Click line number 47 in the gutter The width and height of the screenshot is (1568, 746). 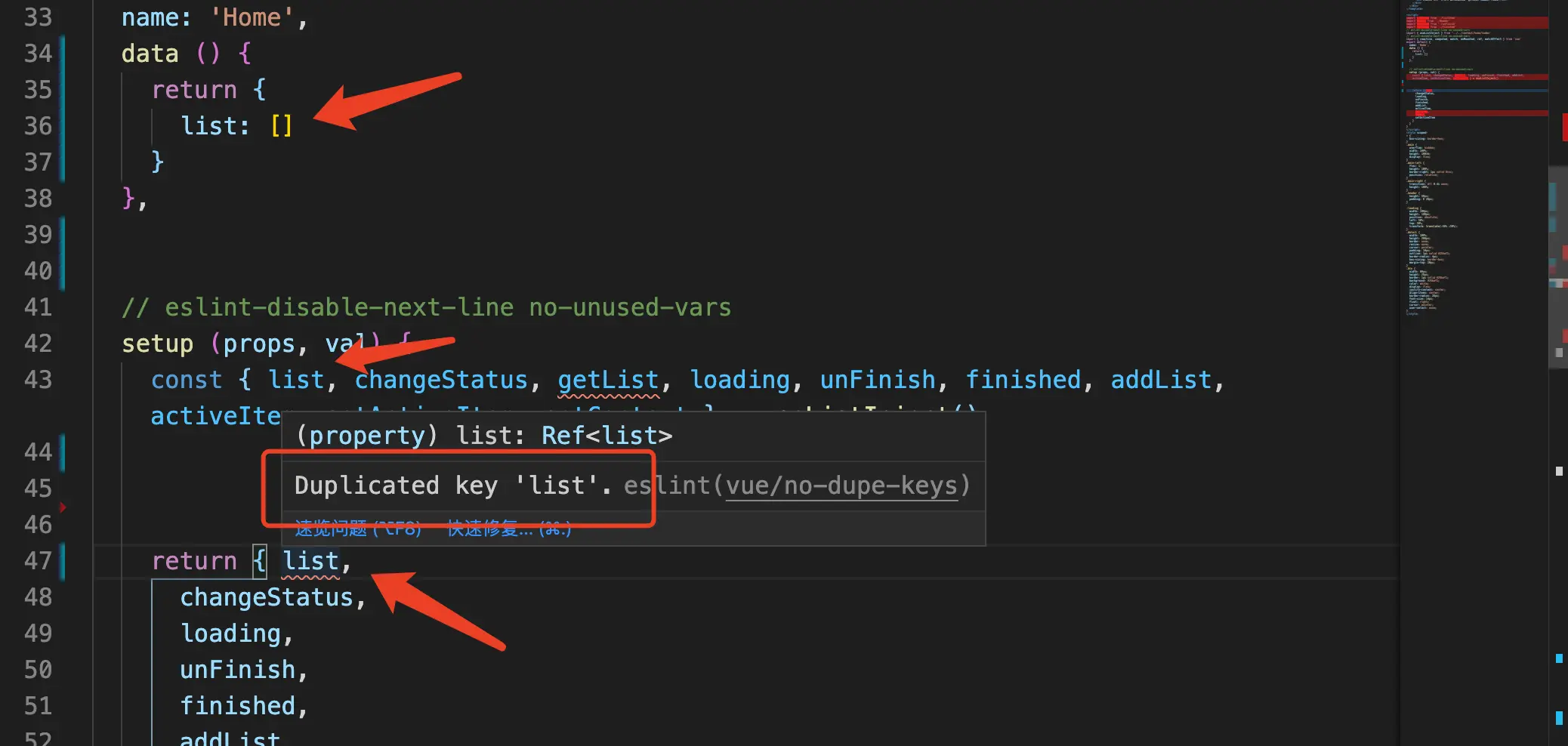click(38, 561)
